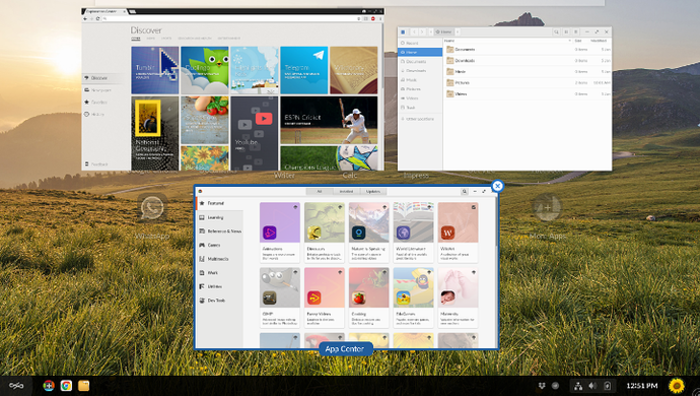
Task: Click the purple Animations app icon
Action: tap(269, 233)
